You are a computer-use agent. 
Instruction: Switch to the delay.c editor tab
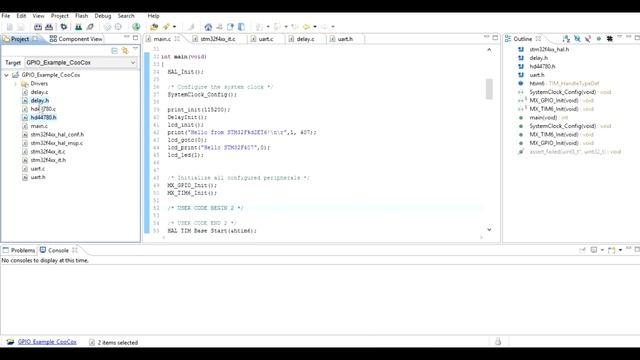tap(305, 39)
